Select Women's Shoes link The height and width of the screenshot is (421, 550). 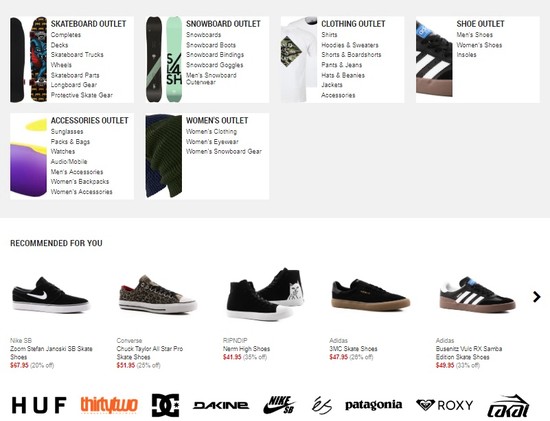[479, 45]
